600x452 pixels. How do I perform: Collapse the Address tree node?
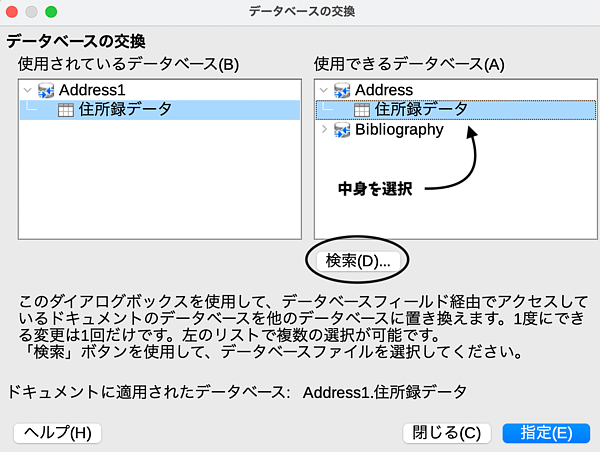pyautogui.click(x=324, y=91)
